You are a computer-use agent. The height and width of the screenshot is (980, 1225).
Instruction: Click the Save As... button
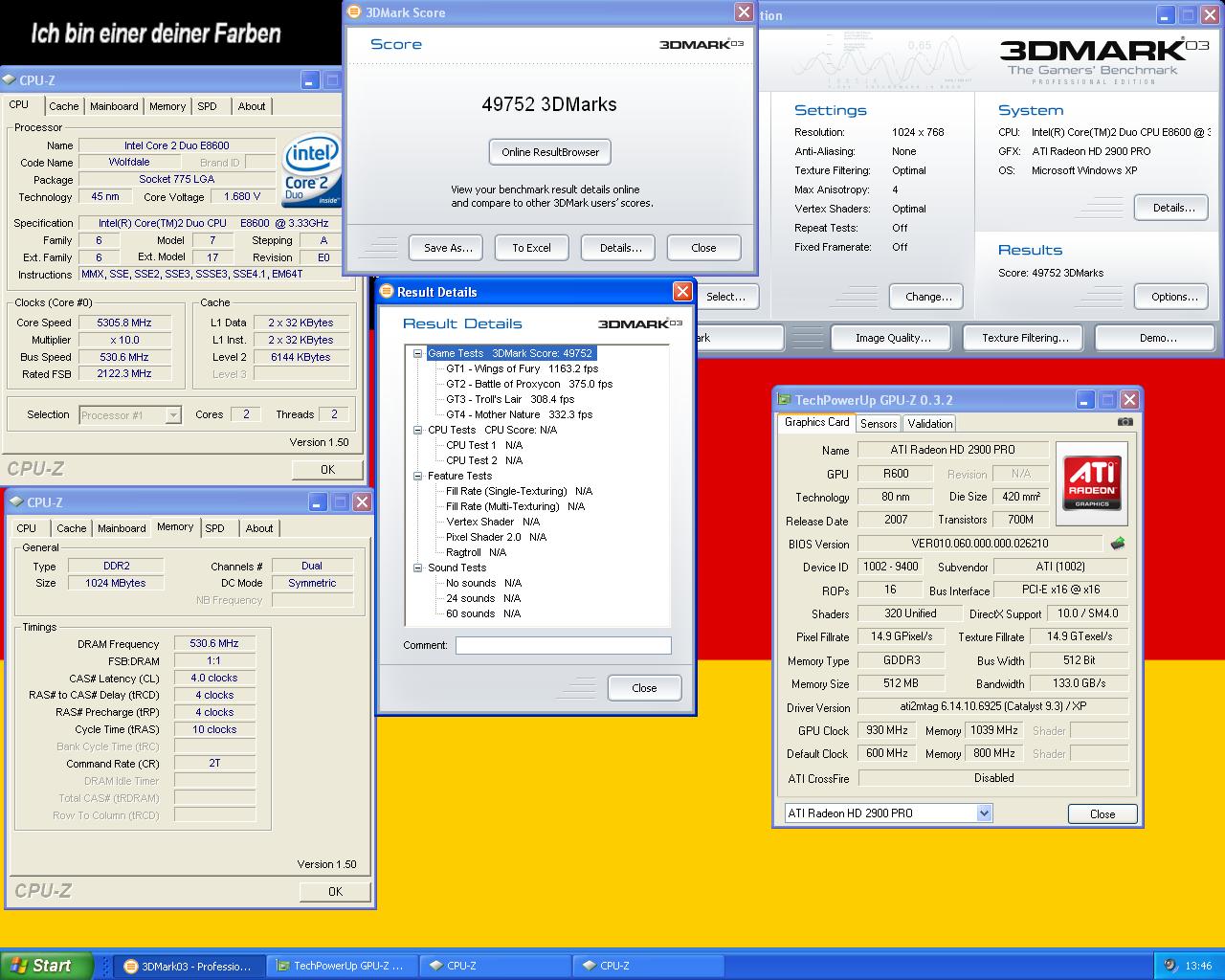(448, 248)
